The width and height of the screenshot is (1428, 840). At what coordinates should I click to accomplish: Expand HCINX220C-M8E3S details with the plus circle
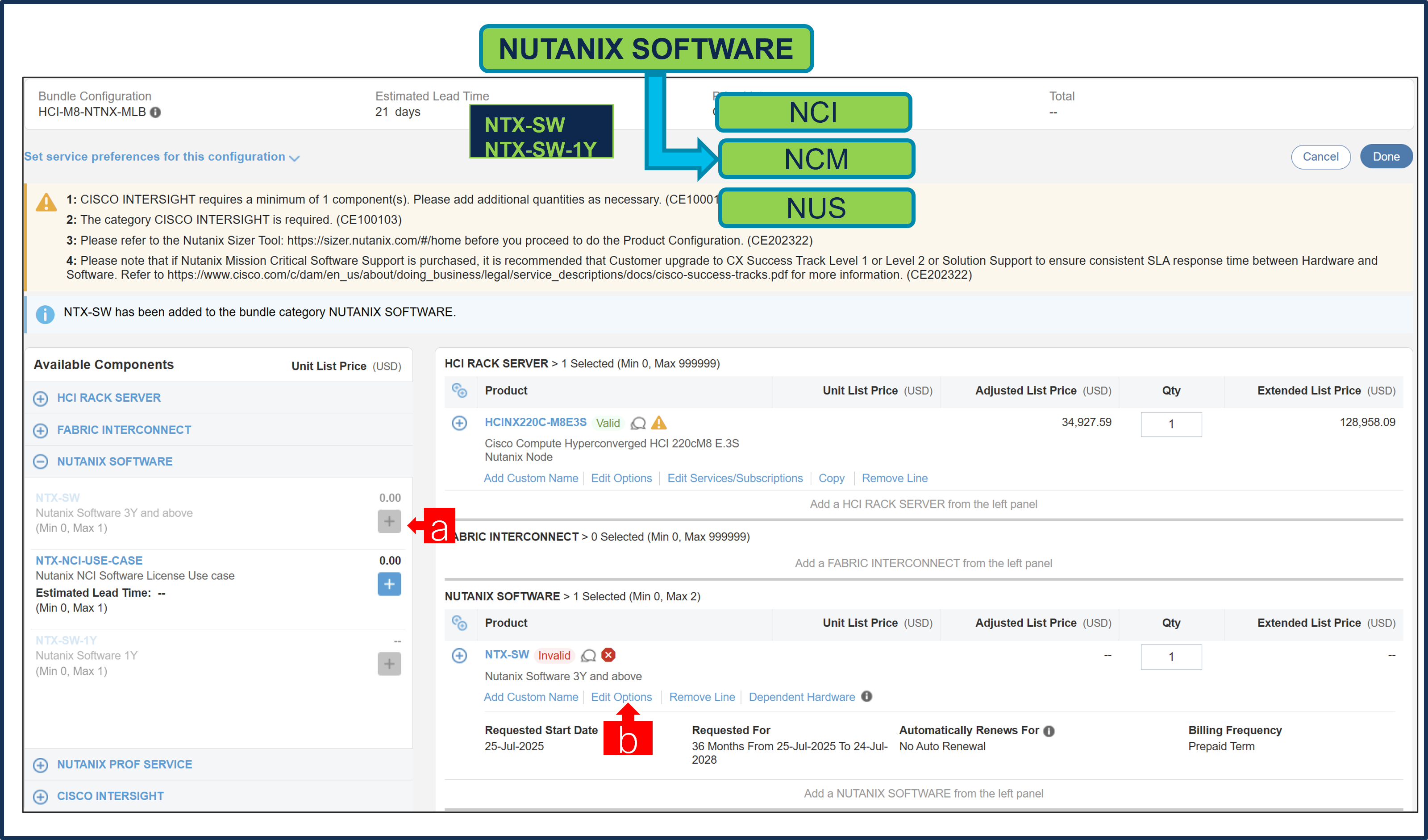coord(459,423)
